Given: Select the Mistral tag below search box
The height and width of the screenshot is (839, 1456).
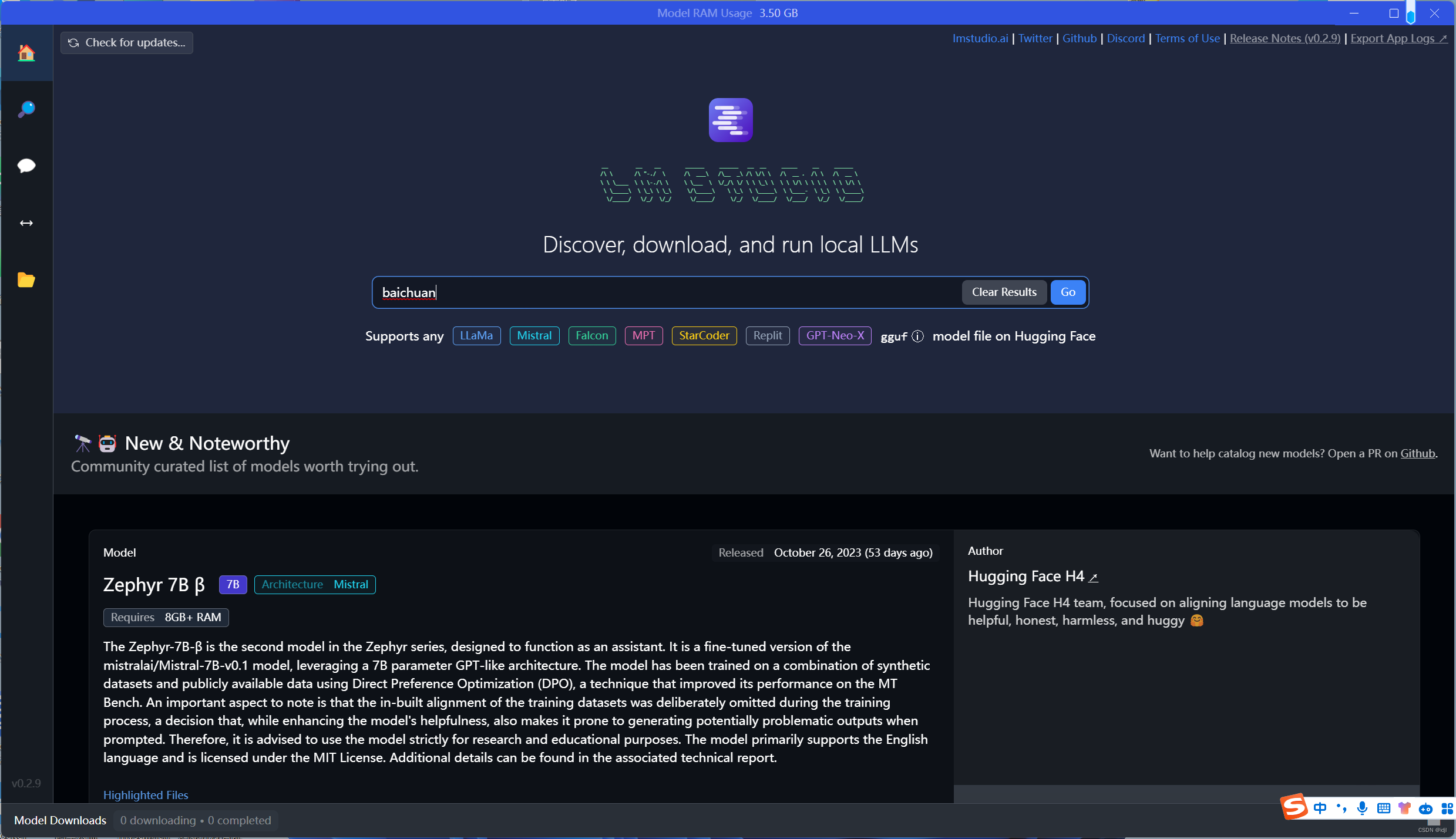Looking at the screenshot, I should pyautogui.click(x=534, y=336).
